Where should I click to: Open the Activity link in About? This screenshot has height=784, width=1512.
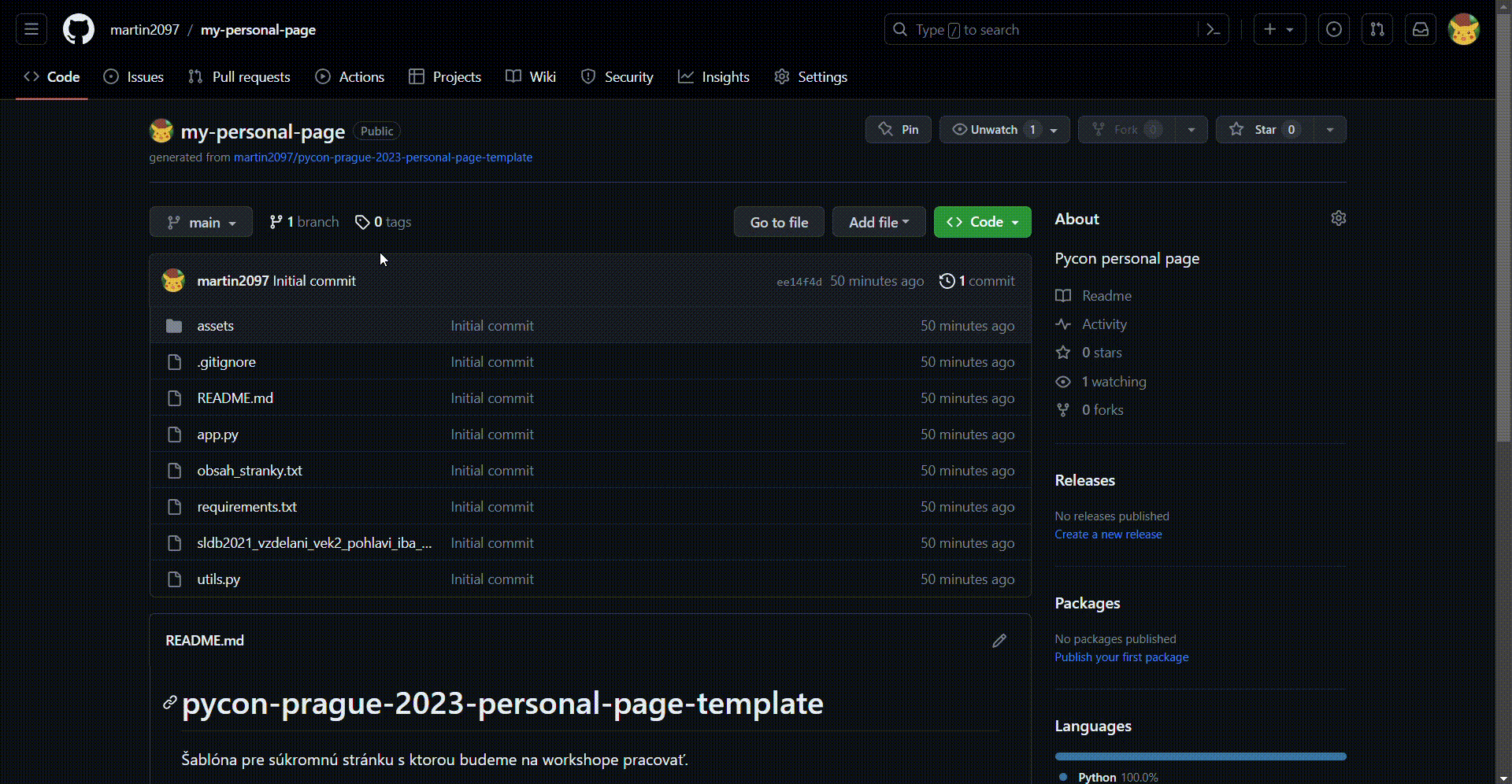(1091, 324)
